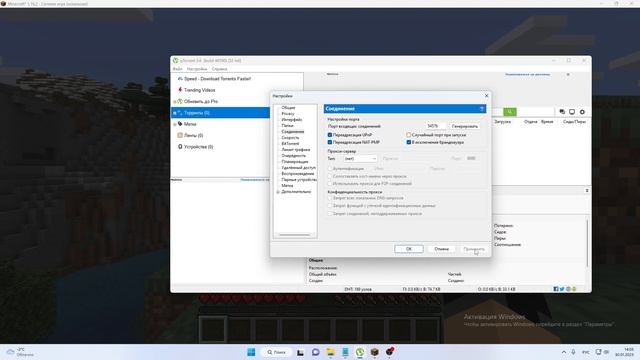Open Speed - Download Torrents Faster entry

217,79
